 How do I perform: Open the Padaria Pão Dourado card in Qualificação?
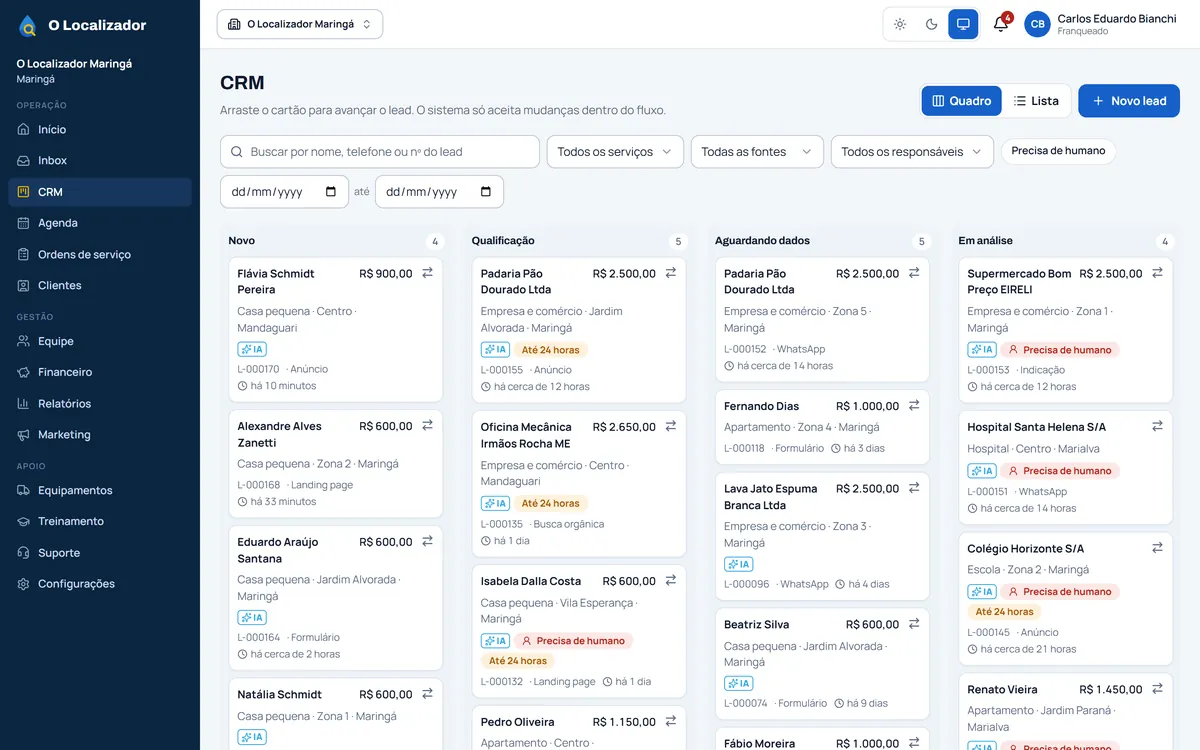point(579,329)
